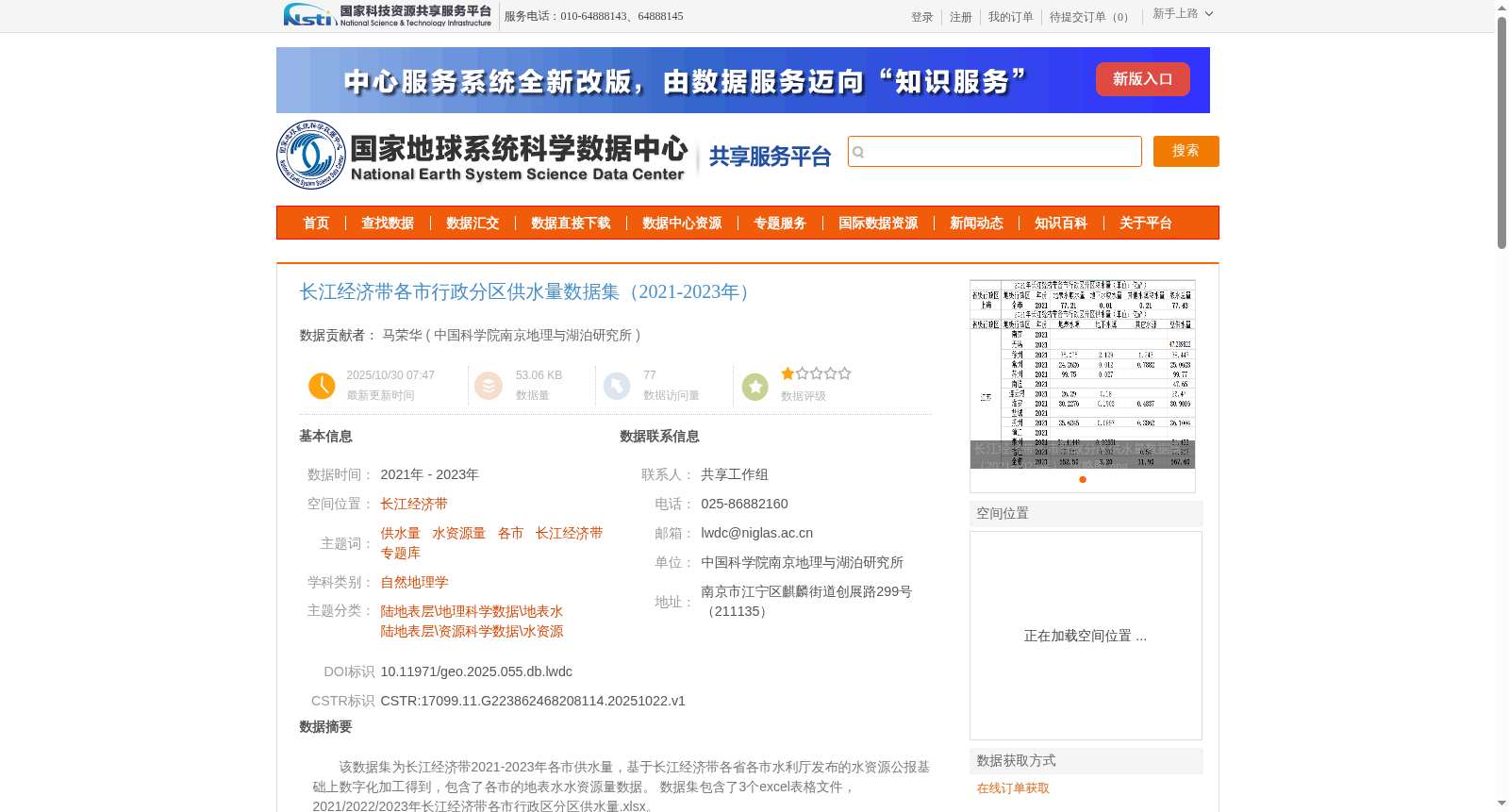
Task: Click the green star data rating icon
Action: (755, 387)
